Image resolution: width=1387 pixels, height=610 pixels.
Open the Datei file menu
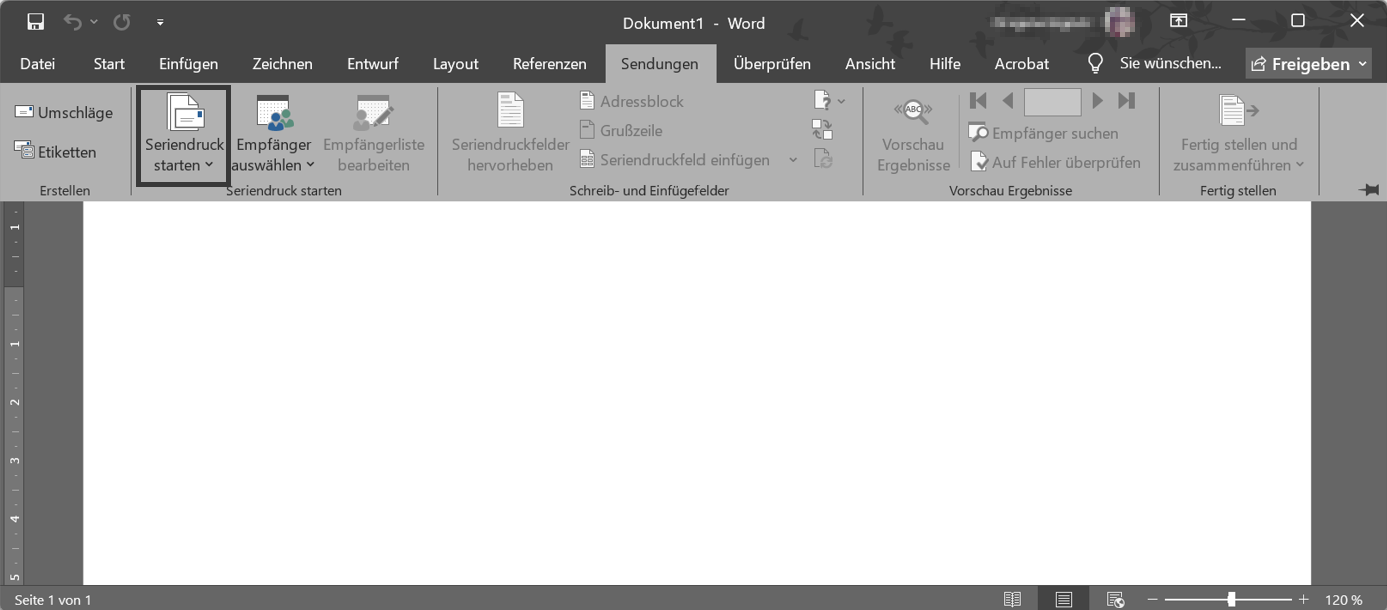pyautogui.click(x=37, y=63)
